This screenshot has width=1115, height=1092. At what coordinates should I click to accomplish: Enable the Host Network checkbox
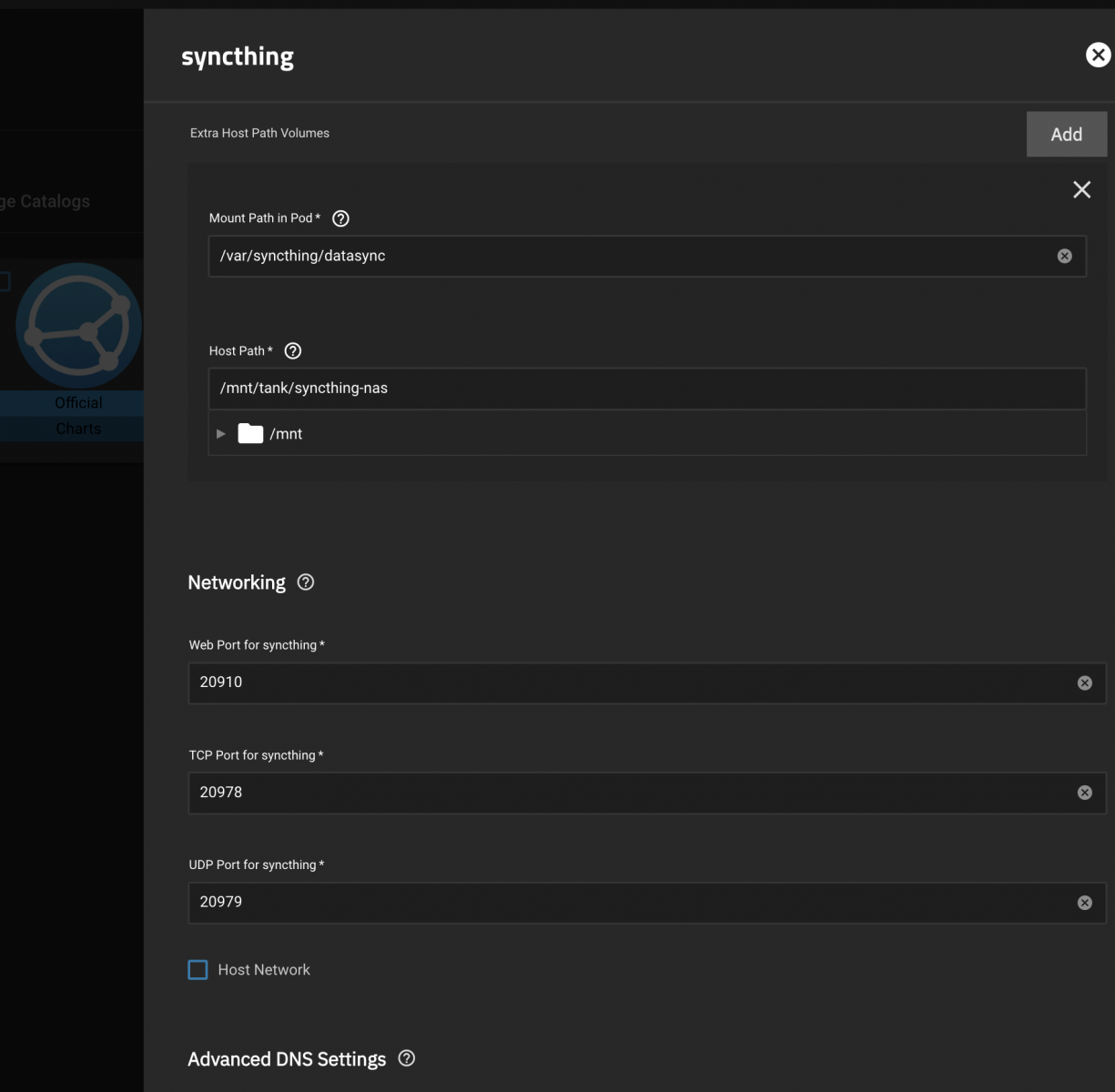click(198, 970)
